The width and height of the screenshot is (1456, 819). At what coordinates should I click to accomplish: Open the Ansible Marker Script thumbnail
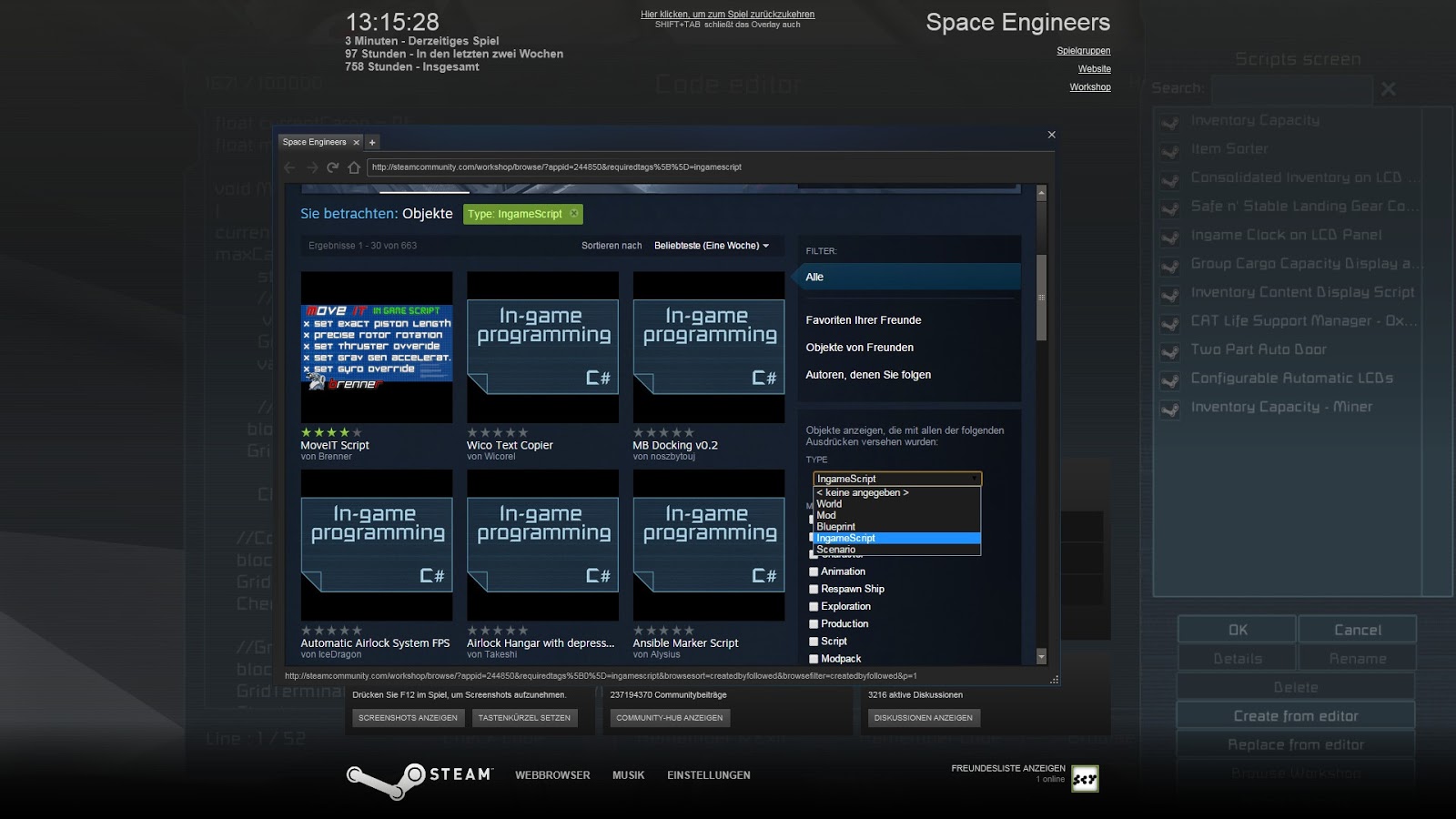point(709,545)
